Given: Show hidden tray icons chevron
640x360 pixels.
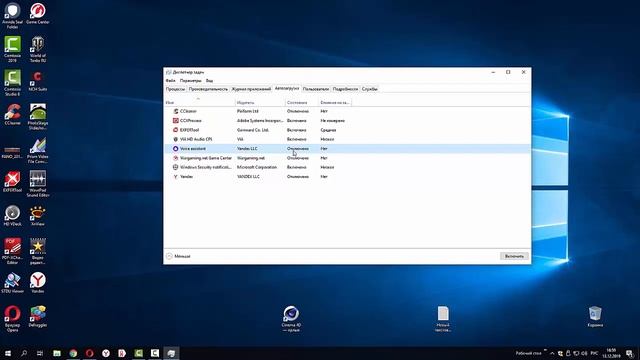Looking at the screenshot, I should tap(552, 353).
